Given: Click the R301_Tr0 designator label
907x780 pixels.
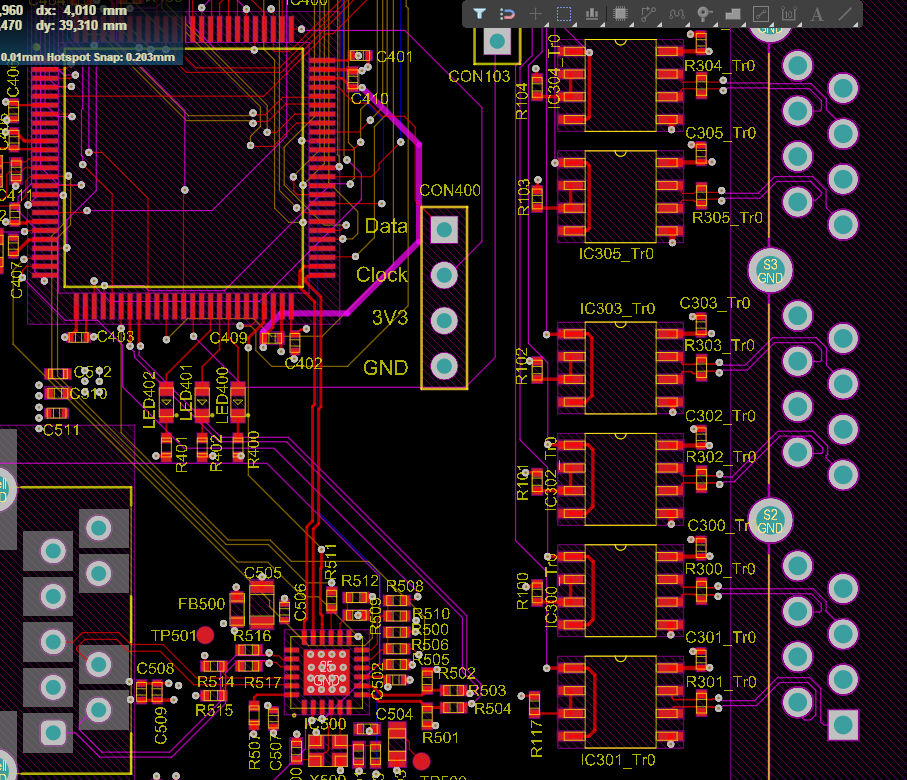Looking at the screenshot, I should click(721, 682).
